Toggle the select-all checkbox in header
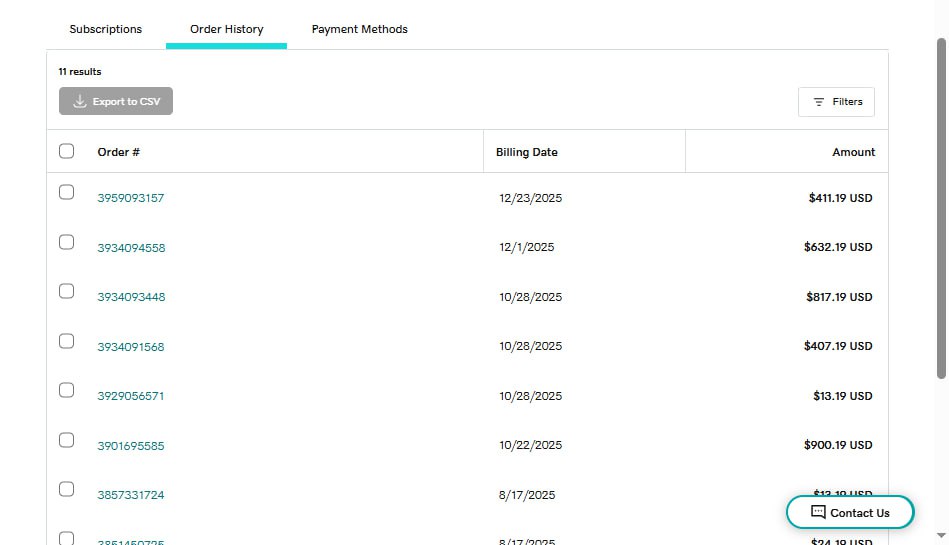The image size is (949, 545). point(67,151)
